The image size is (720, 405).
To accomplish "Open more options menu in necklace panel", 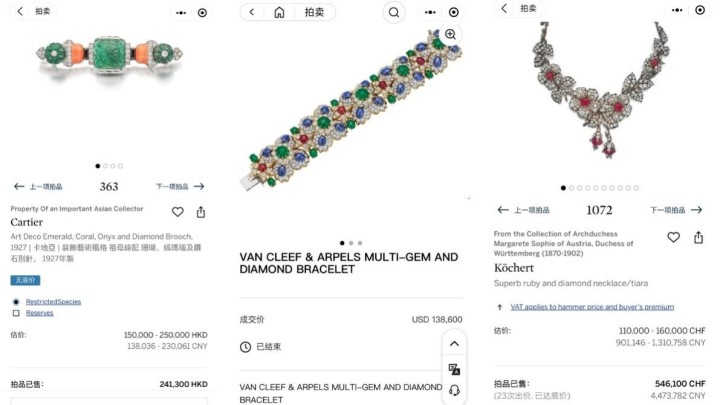I will (677, 10).
